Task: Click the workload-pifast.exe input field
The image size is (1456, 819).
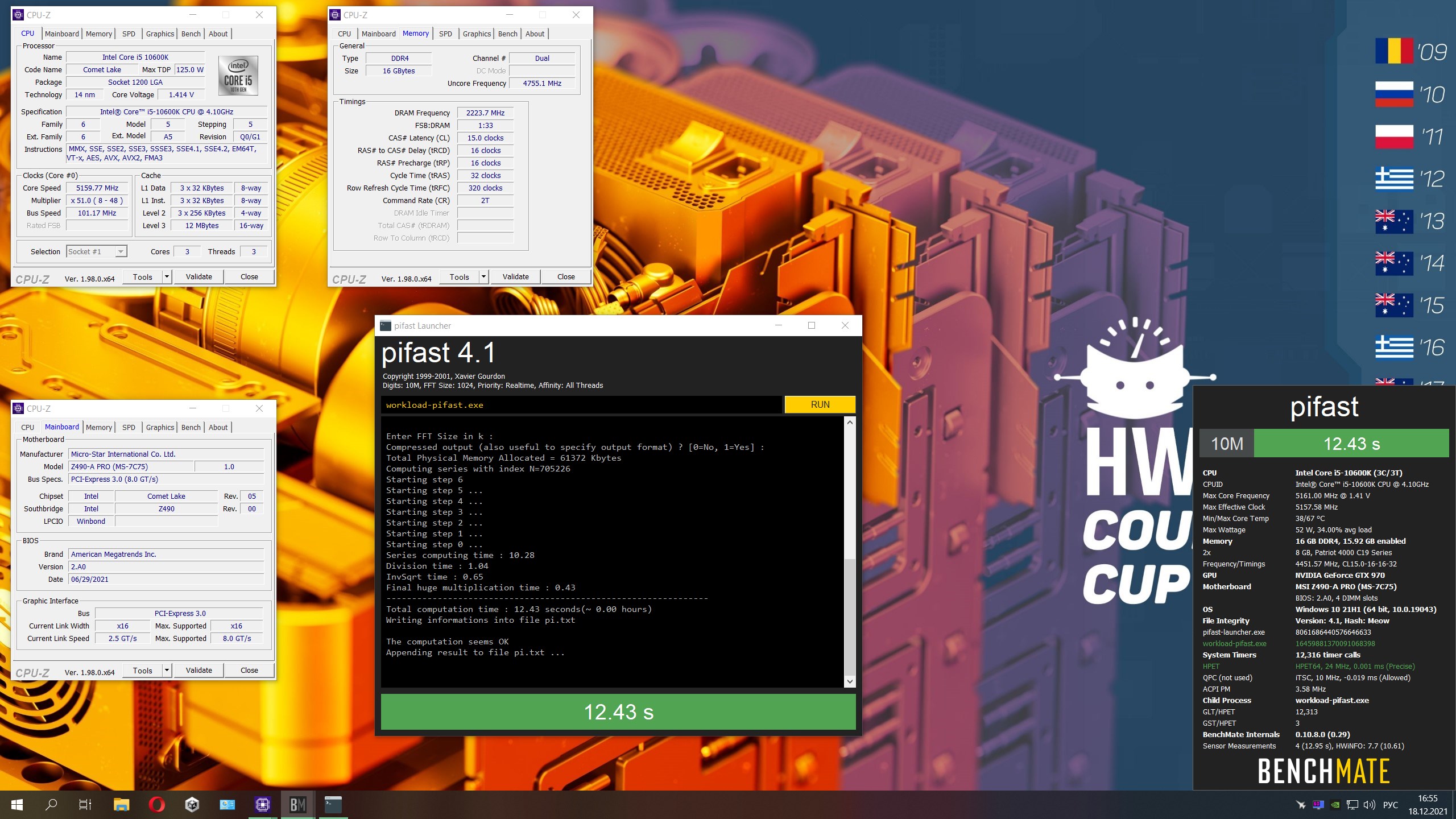Action: point(581,405)
